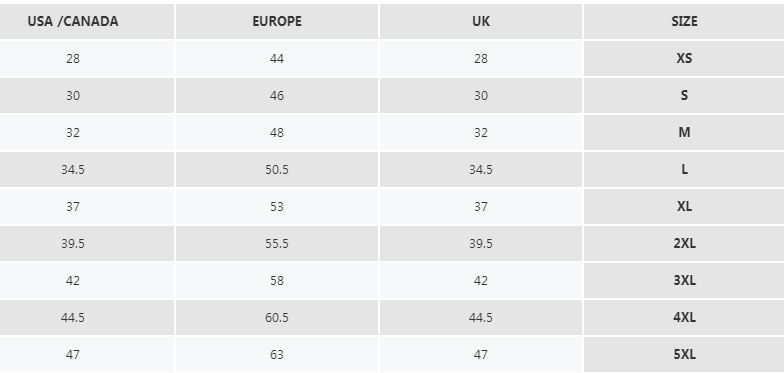Select Europe value 58 cell
This screenshot has width=784, height=373.
coord(277,280)
